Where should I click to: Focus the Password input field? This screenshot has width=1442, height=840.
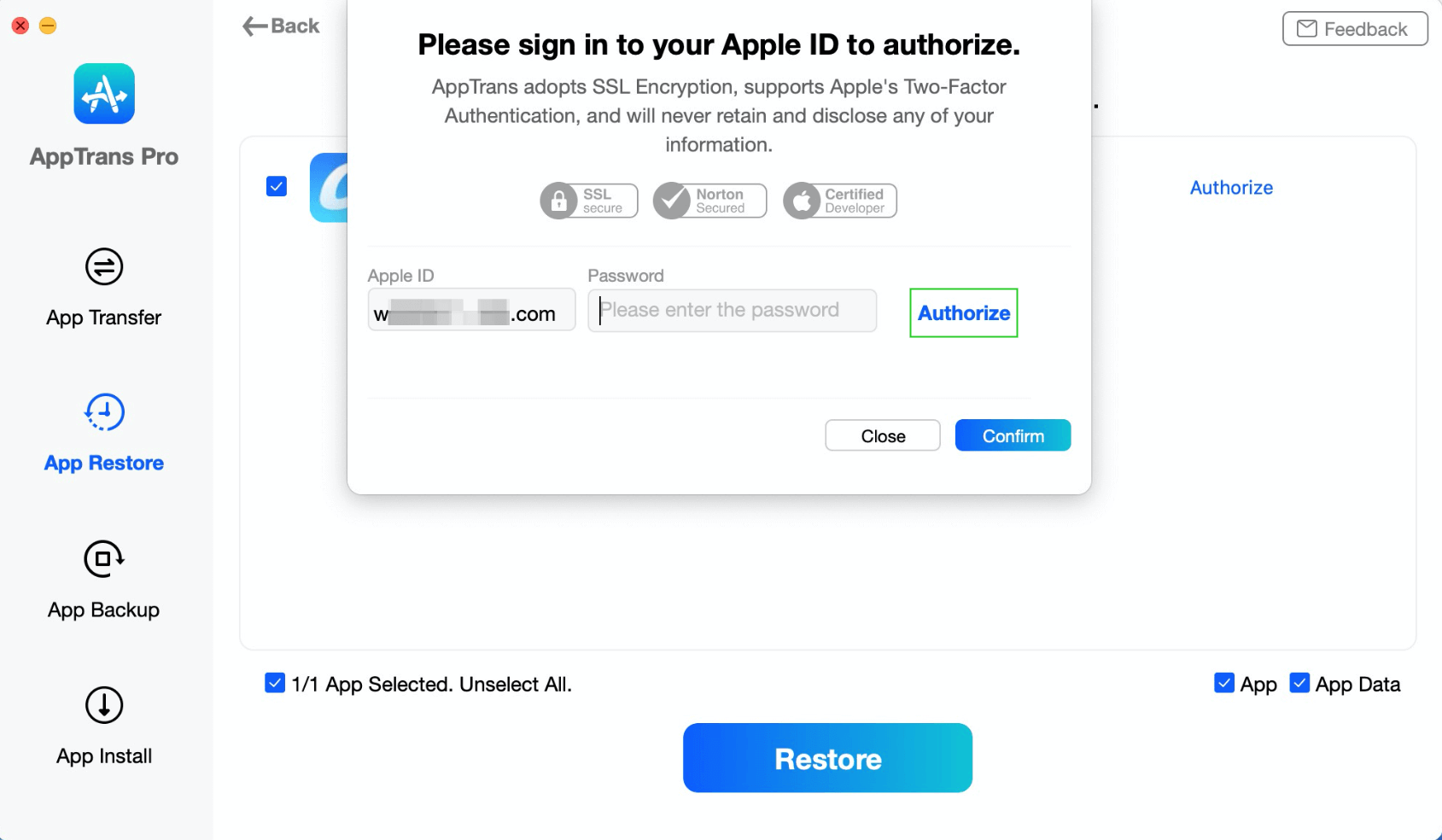[732, 311]
